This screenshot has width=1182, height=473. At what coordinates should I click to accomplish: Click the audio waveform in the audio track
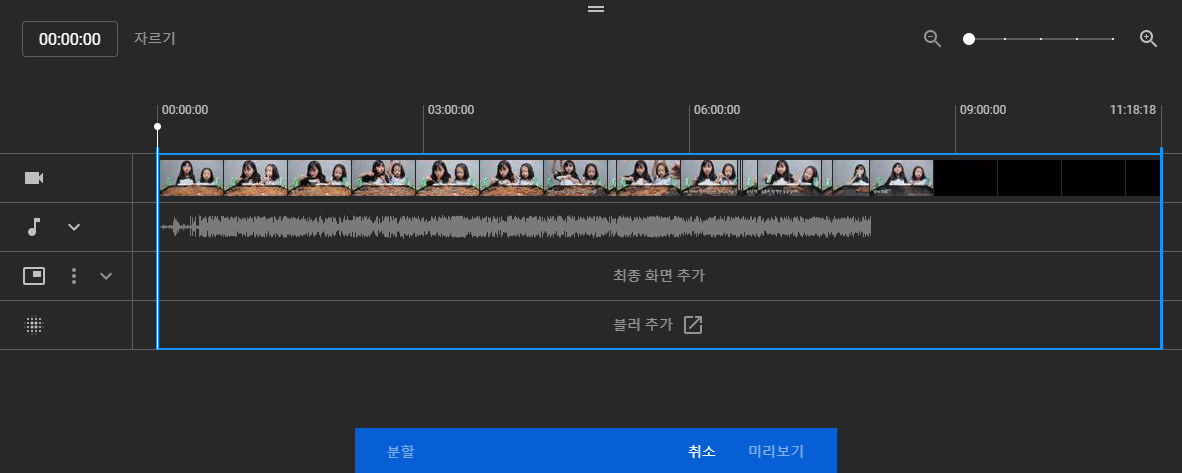[516, 227]
